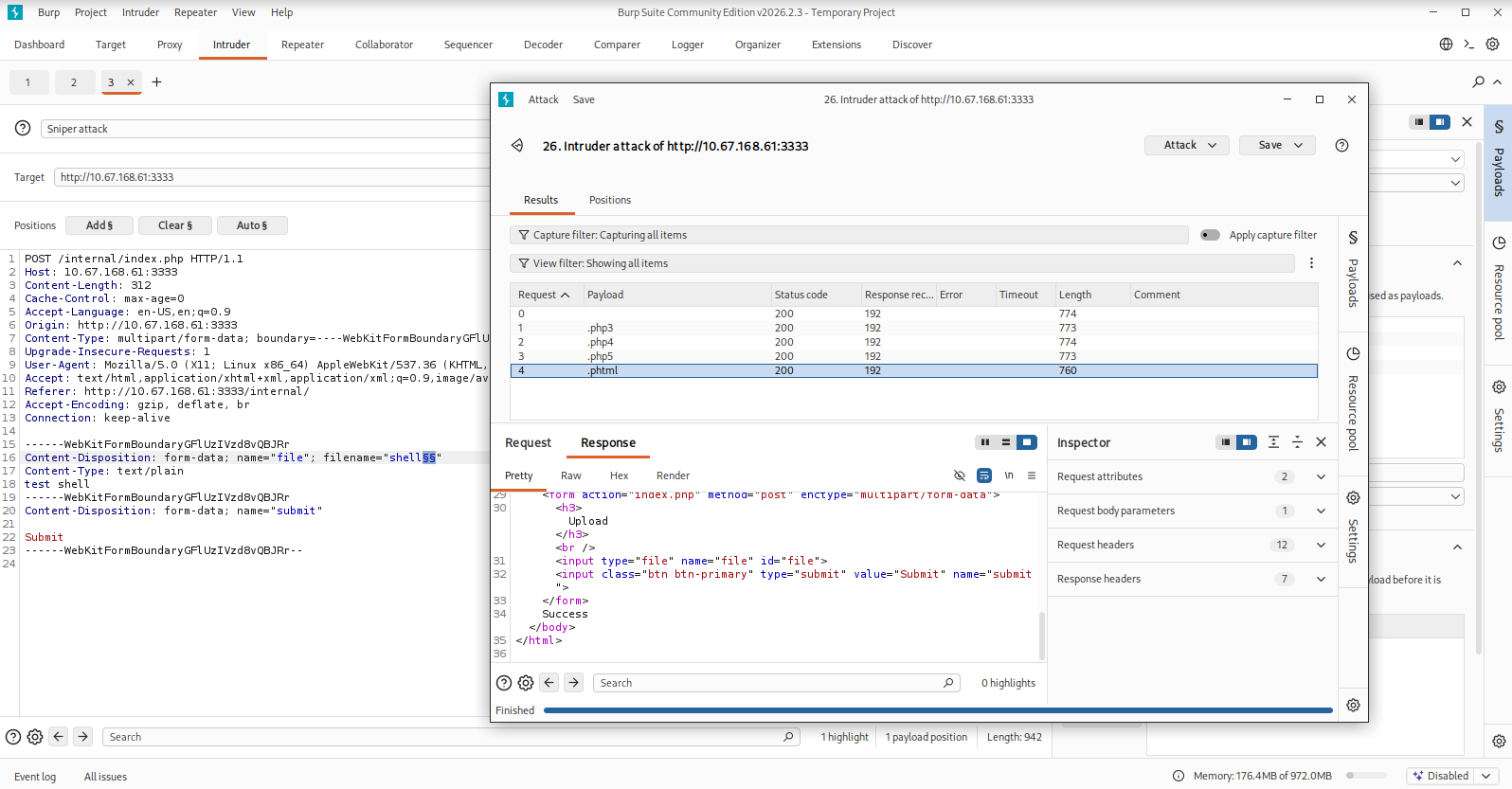The image size is (1512, 789).
Task: Open Settings side panel in attack window
Action: click(x=1353, y=528)
